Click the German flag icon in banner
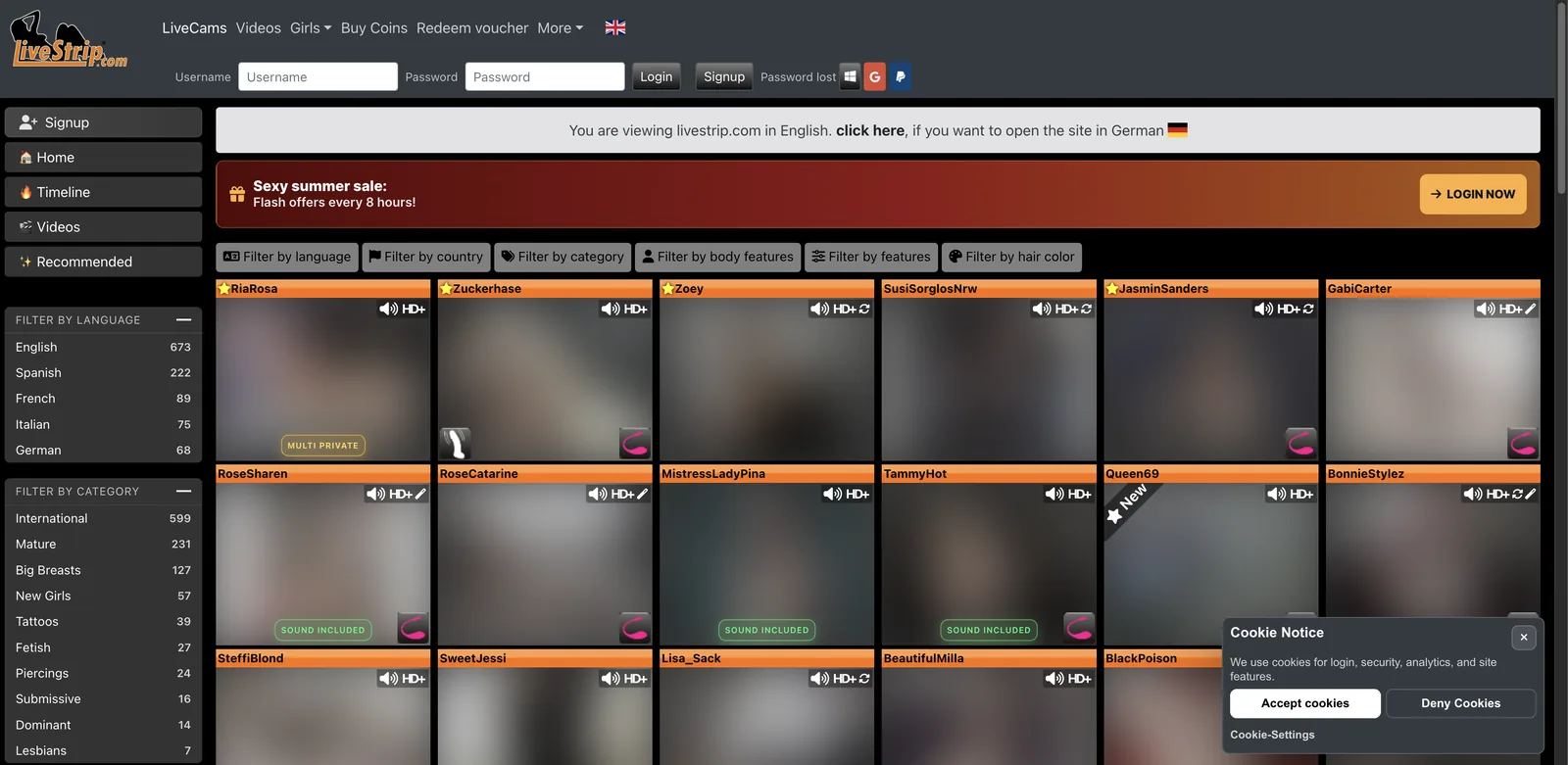This screenshot has height=765, width=1568. 1178,130
